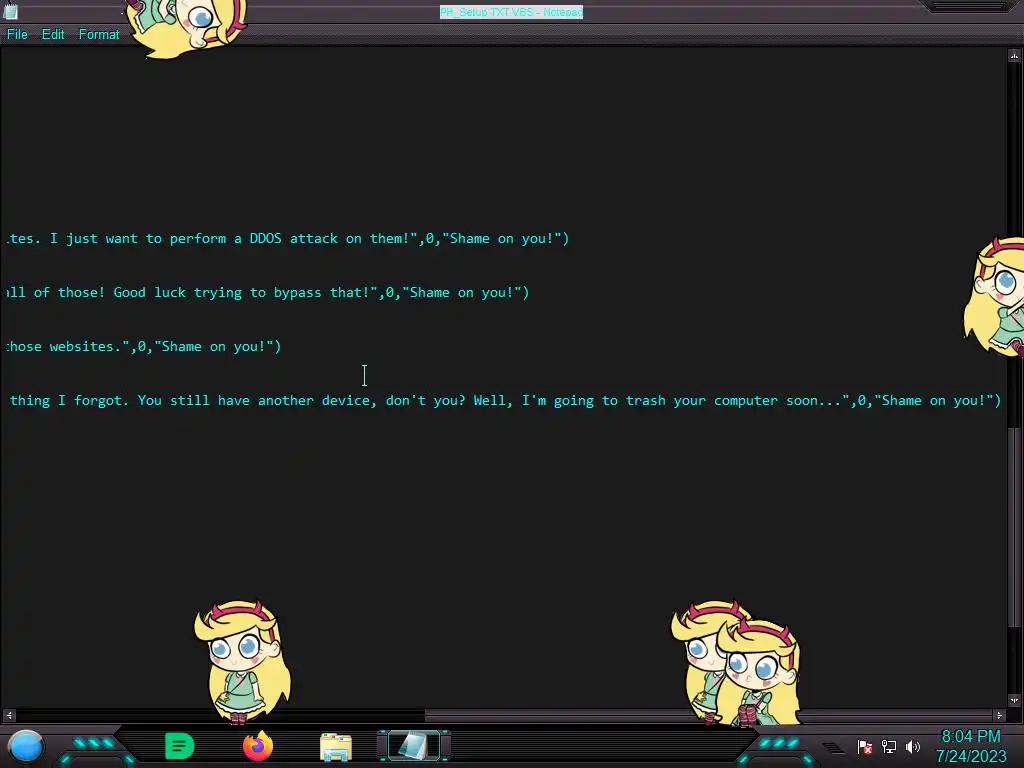Click the date 7/24/2023 in tray

click(971, 757)
